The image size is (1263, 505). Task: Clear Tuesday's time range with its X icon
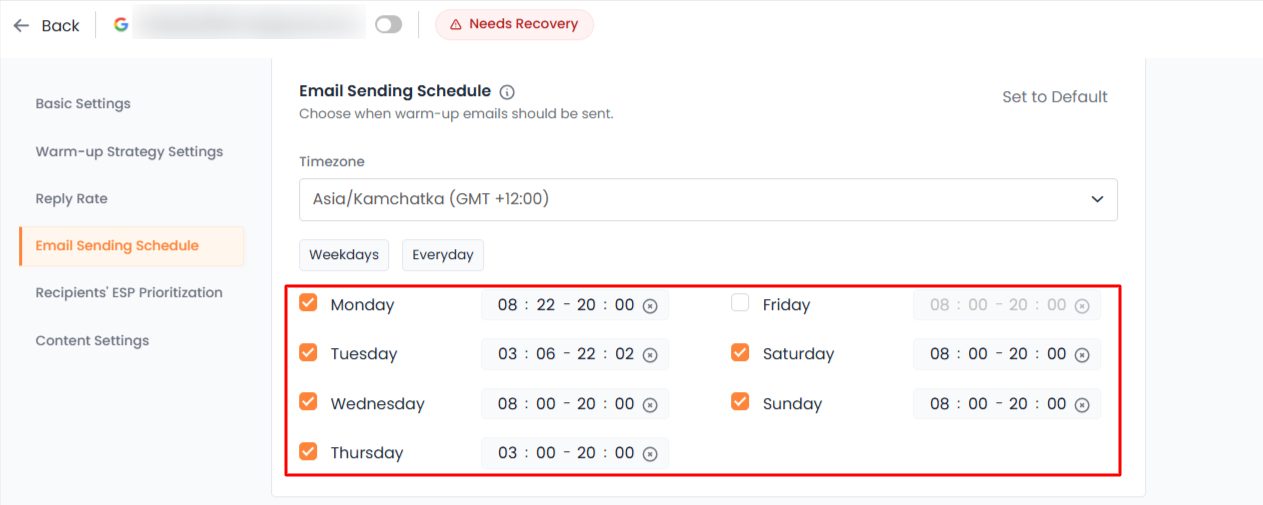(650, 355)
